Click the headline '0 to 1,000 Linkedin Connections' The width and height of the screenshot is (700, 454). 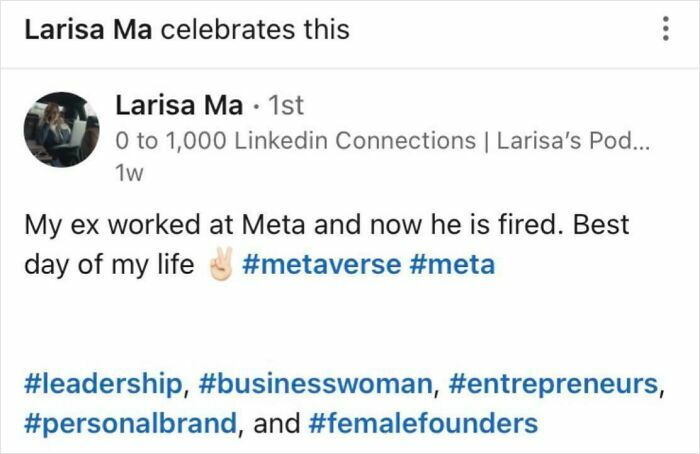coord(296,141)
